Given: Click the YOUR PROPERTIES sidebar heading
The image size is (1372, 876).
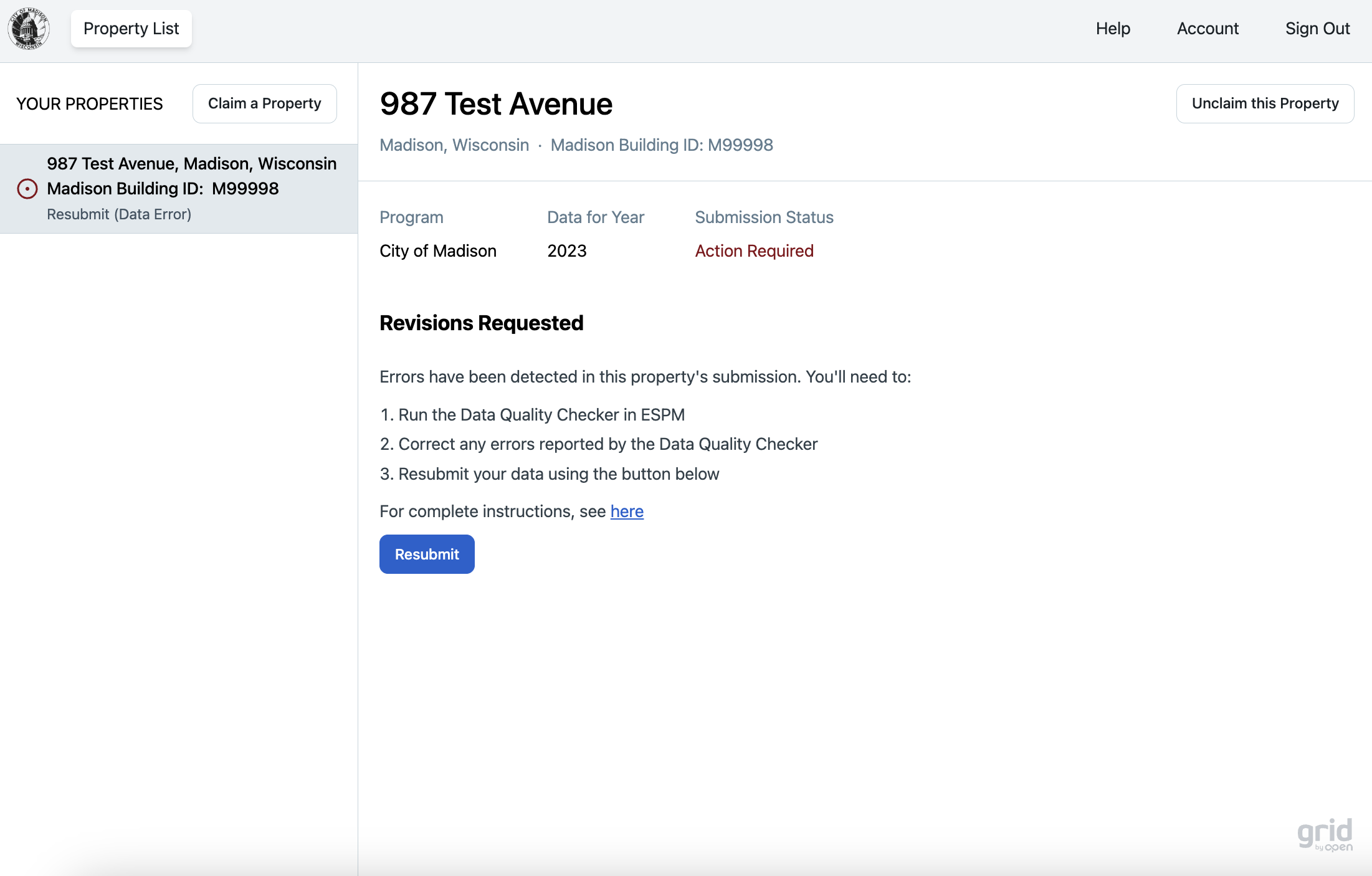Looking at the screenshot, I should point(89,104).
